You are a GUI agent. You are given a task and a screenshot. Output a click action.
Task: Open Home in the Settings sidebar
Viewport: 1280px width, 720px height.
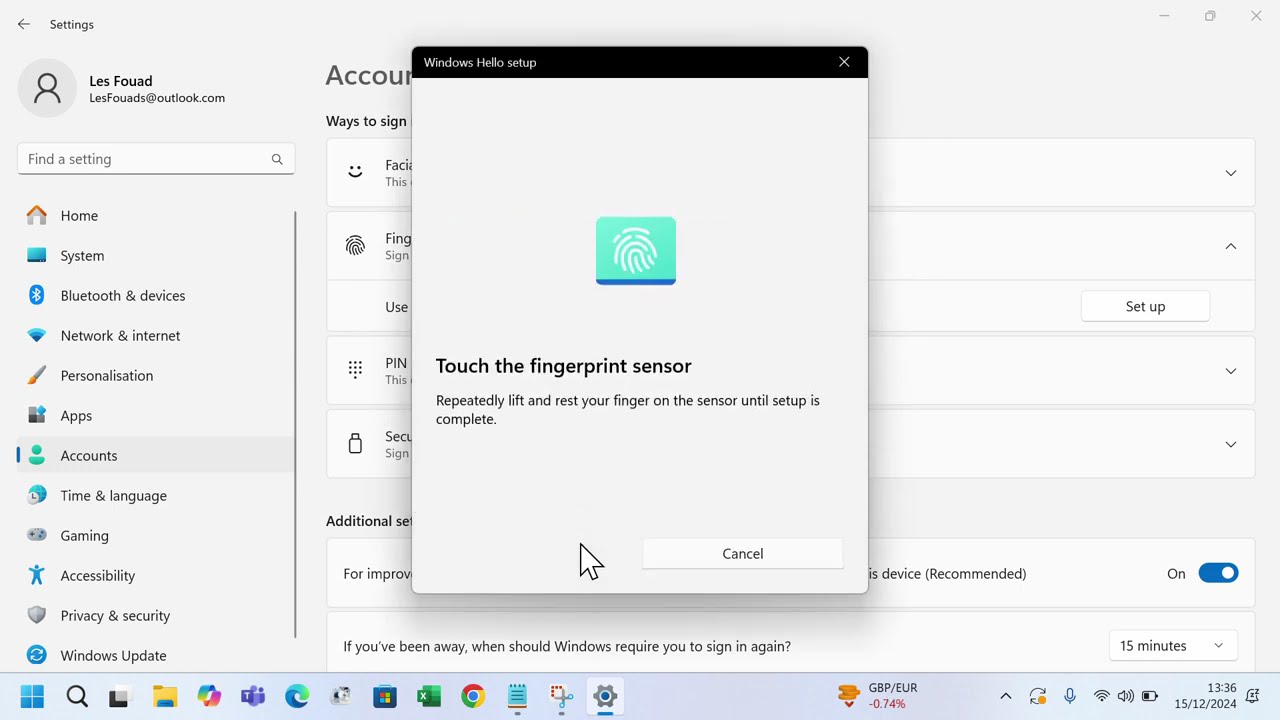coord(155,215)
